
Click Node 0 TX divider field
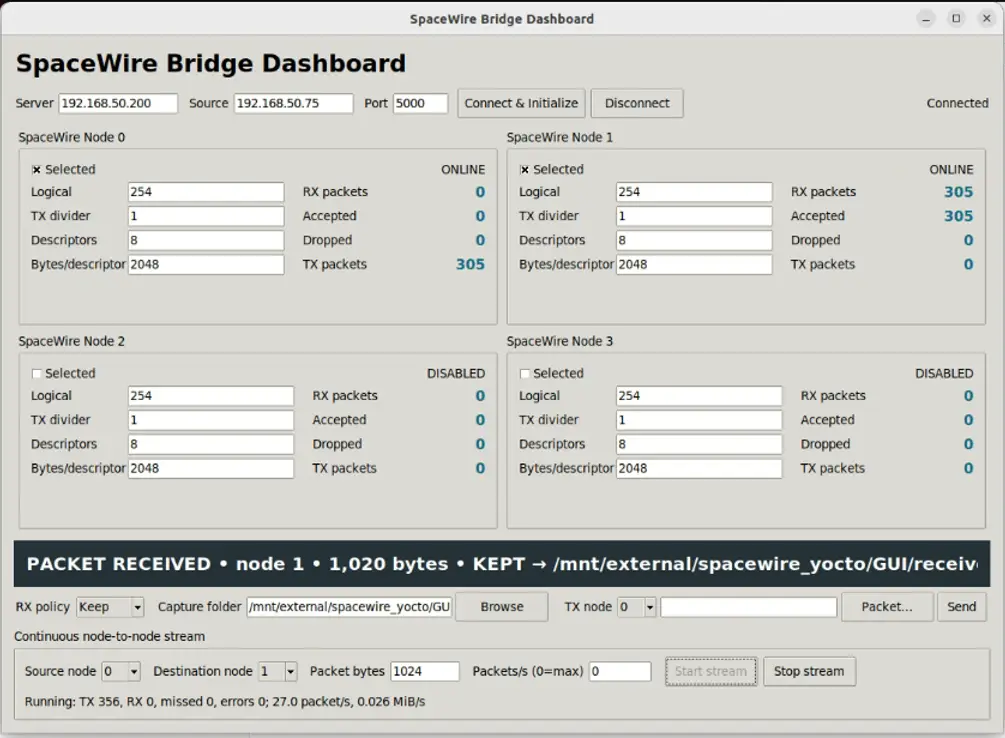point(206,216)
